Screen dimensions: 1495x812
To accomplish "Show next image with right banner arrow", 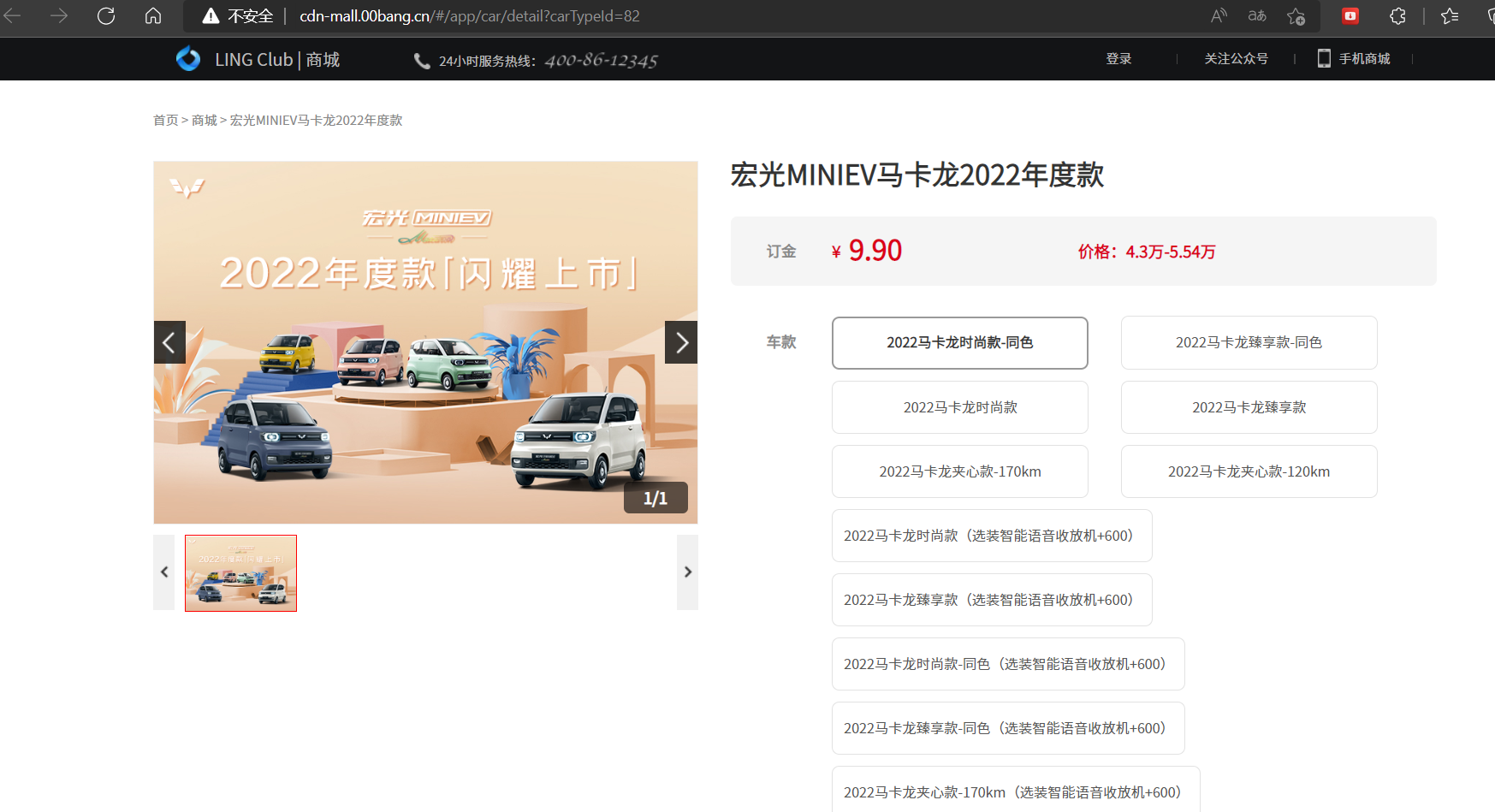I will [x=681, y=342].
